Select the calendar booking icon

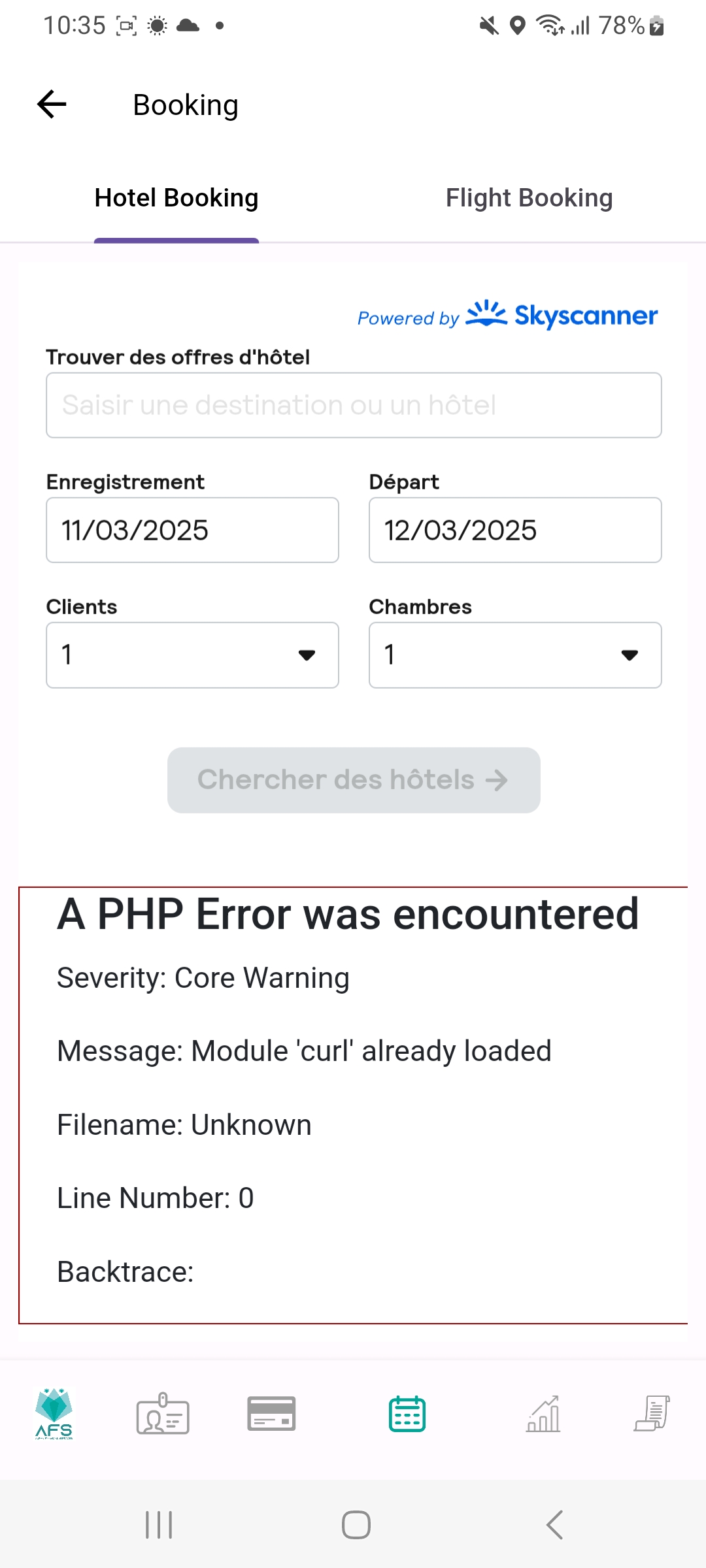[407, 1414]
